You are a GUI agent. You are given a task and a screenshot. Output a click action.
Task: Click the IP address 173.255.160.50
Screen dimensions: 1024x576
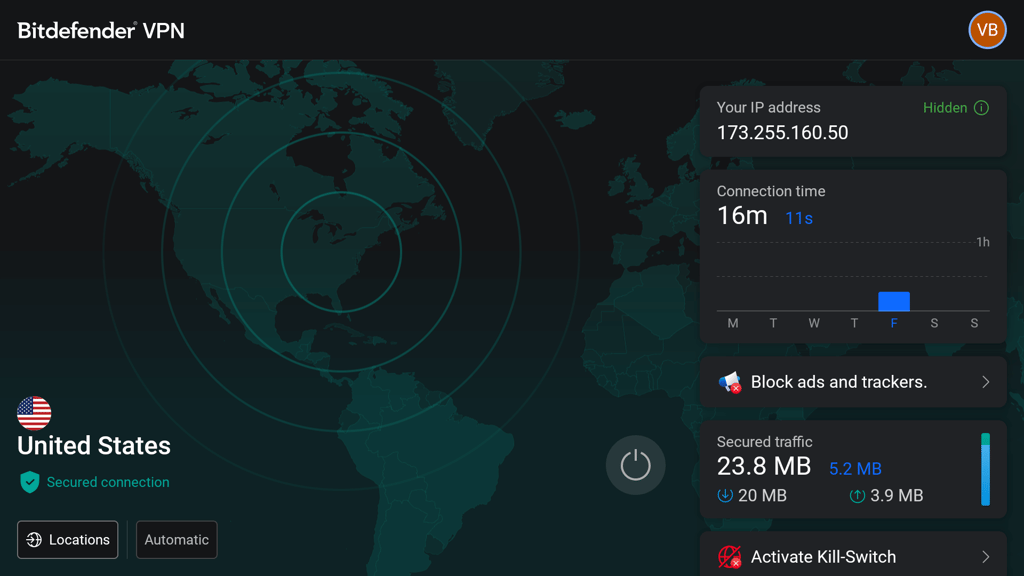(x=782, y=133)
